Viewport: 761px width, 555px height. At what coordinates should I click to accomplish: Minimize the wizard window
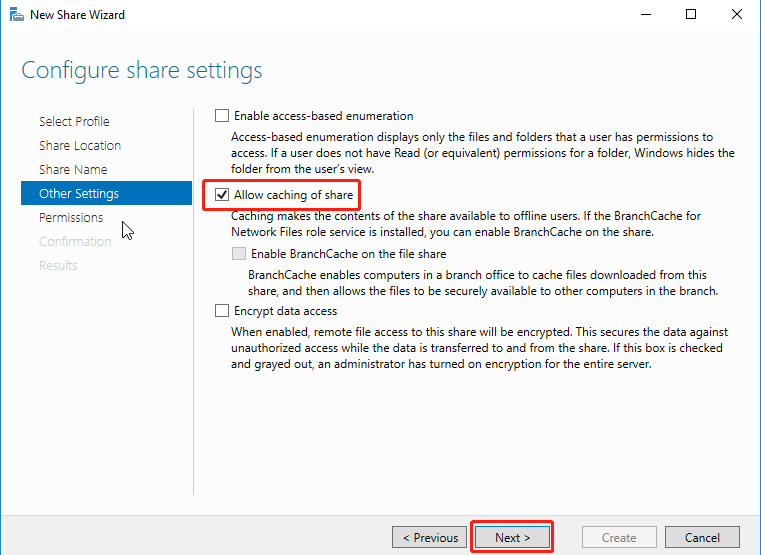click(x=646, y=15)
